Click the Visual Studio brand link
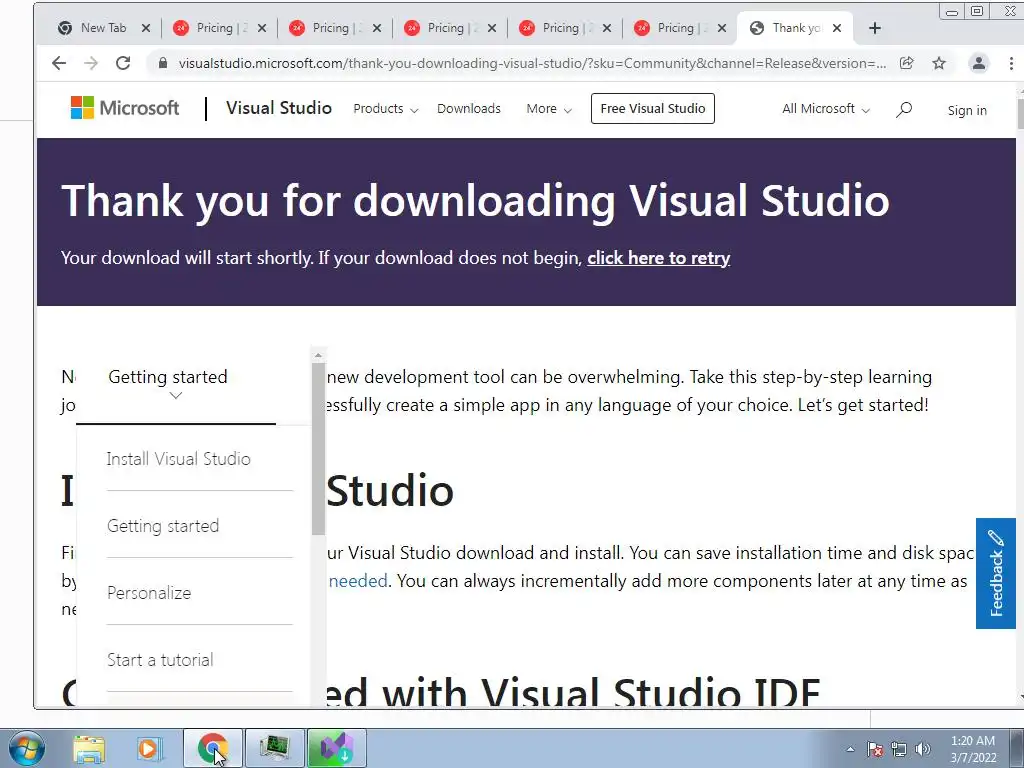 click(279, 108)
